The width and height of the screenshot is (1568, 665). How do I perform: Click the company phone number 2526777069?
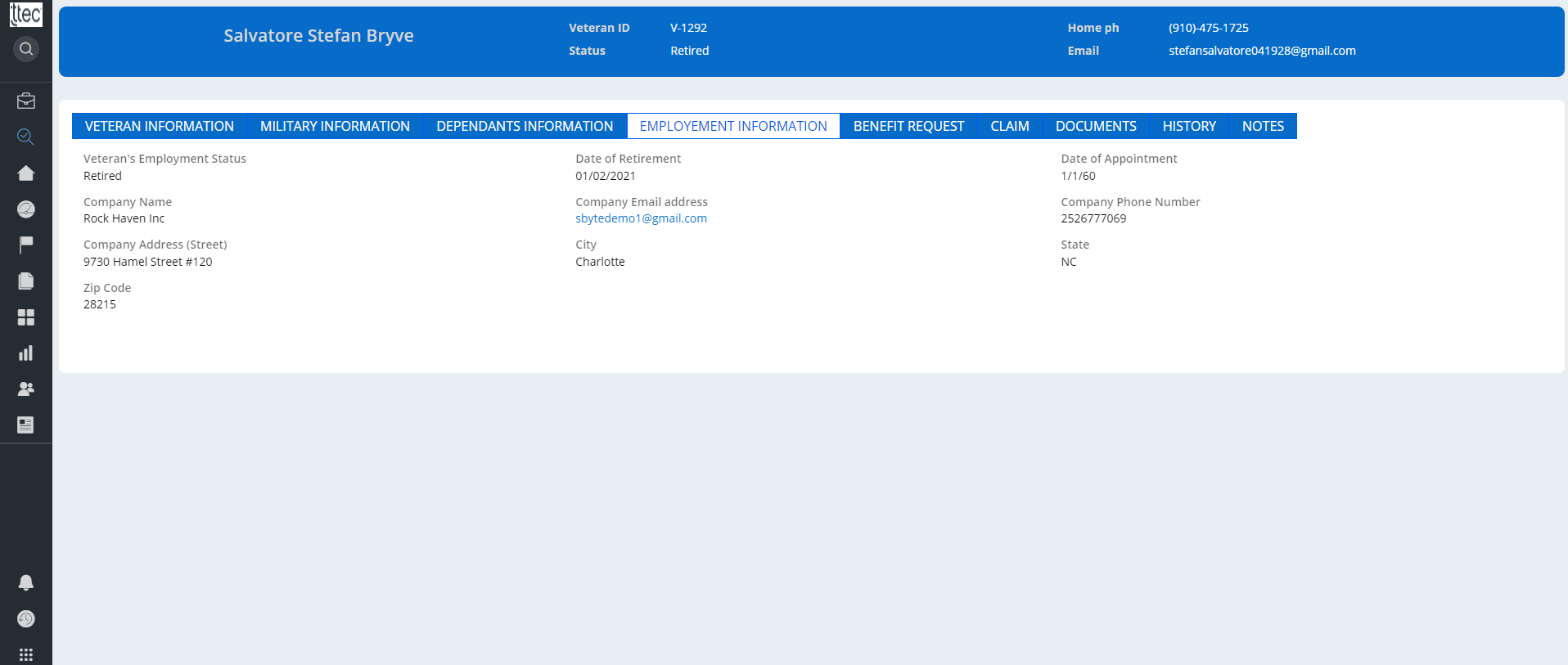1093,218
